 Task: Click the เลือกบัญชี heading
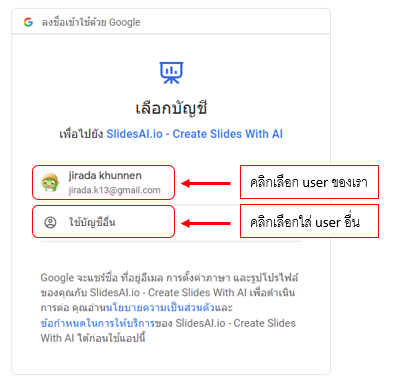[x=171, y=108]
